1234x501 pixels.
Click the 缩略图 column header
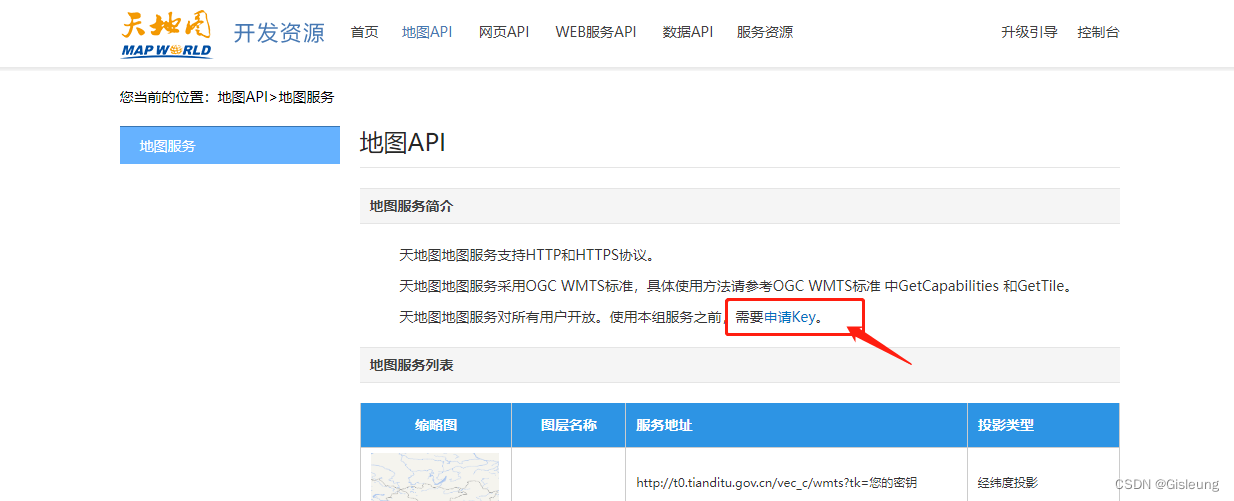(x=436, y=425)
